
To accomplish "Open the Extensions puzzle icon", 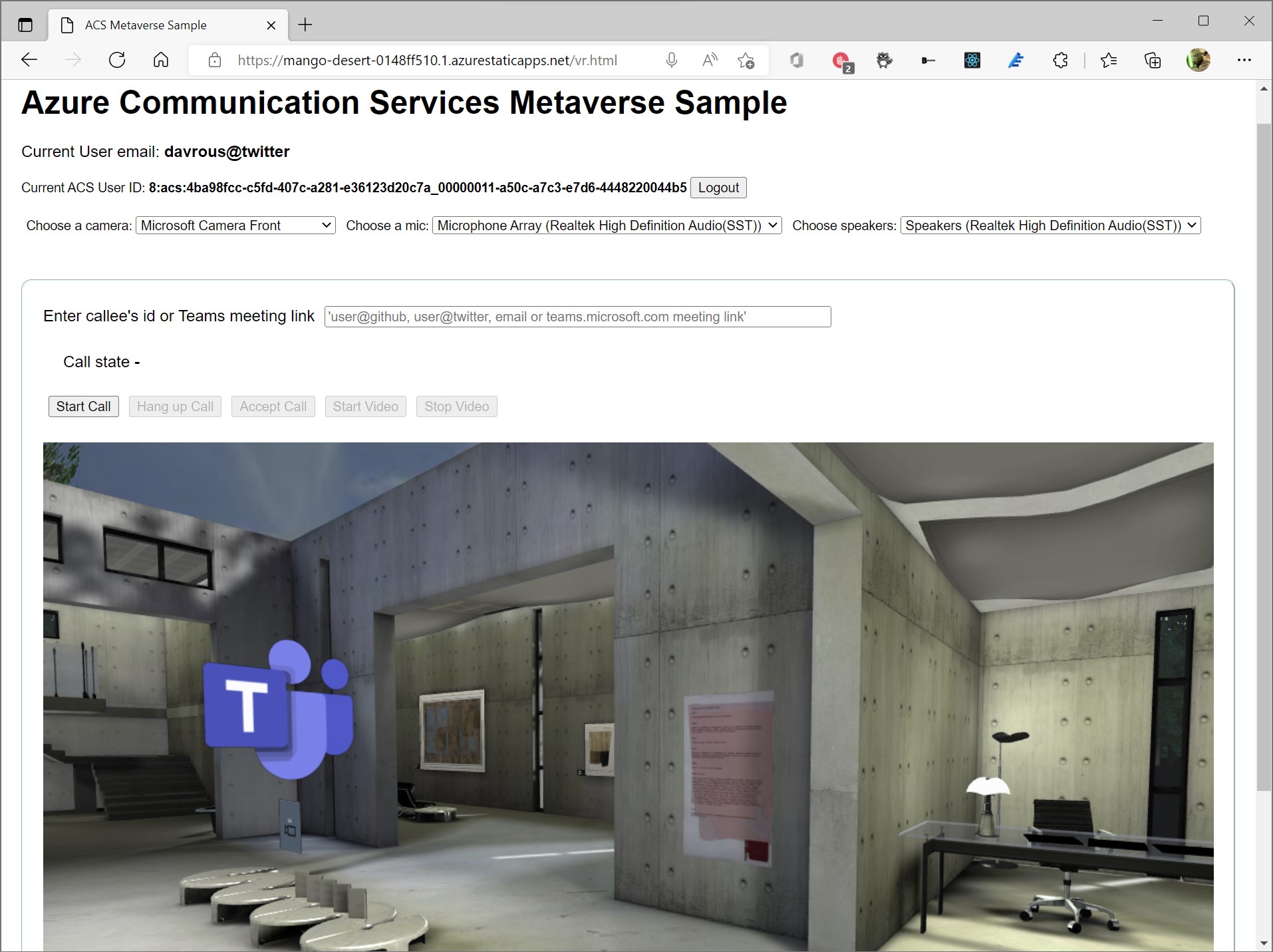I will coord(1060,61).
